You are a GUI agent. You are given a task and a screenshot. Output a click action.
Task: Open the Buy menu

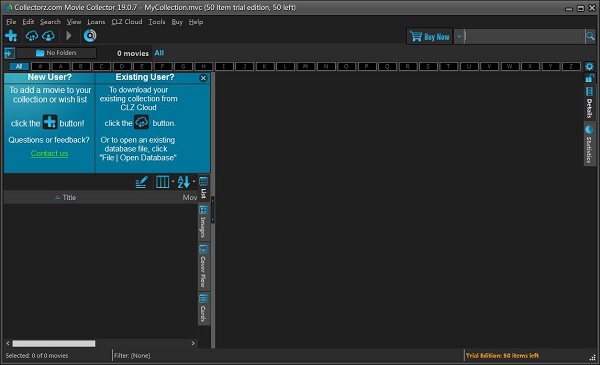177,22
